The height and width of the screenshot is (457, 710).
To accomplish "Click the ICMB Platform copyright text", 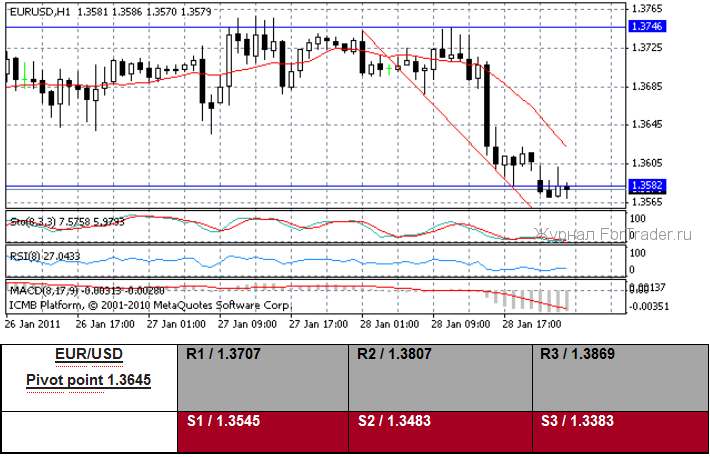I will pyautogui.click(x=151, y=305).
